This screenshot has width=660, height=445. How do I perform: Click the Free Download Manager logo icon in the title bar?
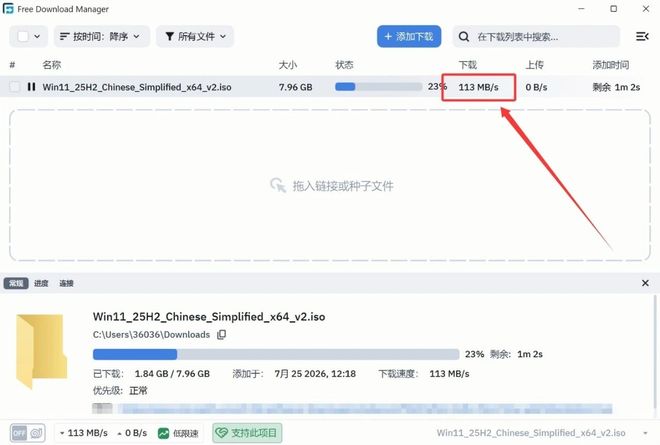coord(8,9)
